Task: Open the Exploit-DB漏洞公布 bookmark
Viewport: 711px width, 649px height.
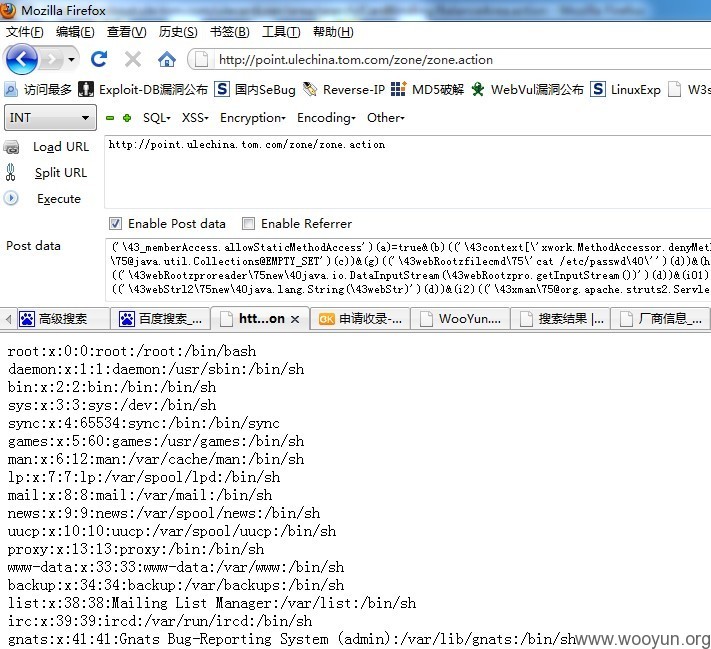Action: click(x=143, y=89)
